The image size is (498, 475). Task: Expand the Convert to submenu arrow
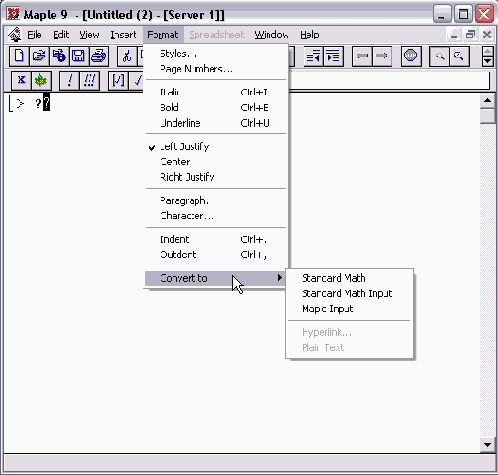point(280,278)
